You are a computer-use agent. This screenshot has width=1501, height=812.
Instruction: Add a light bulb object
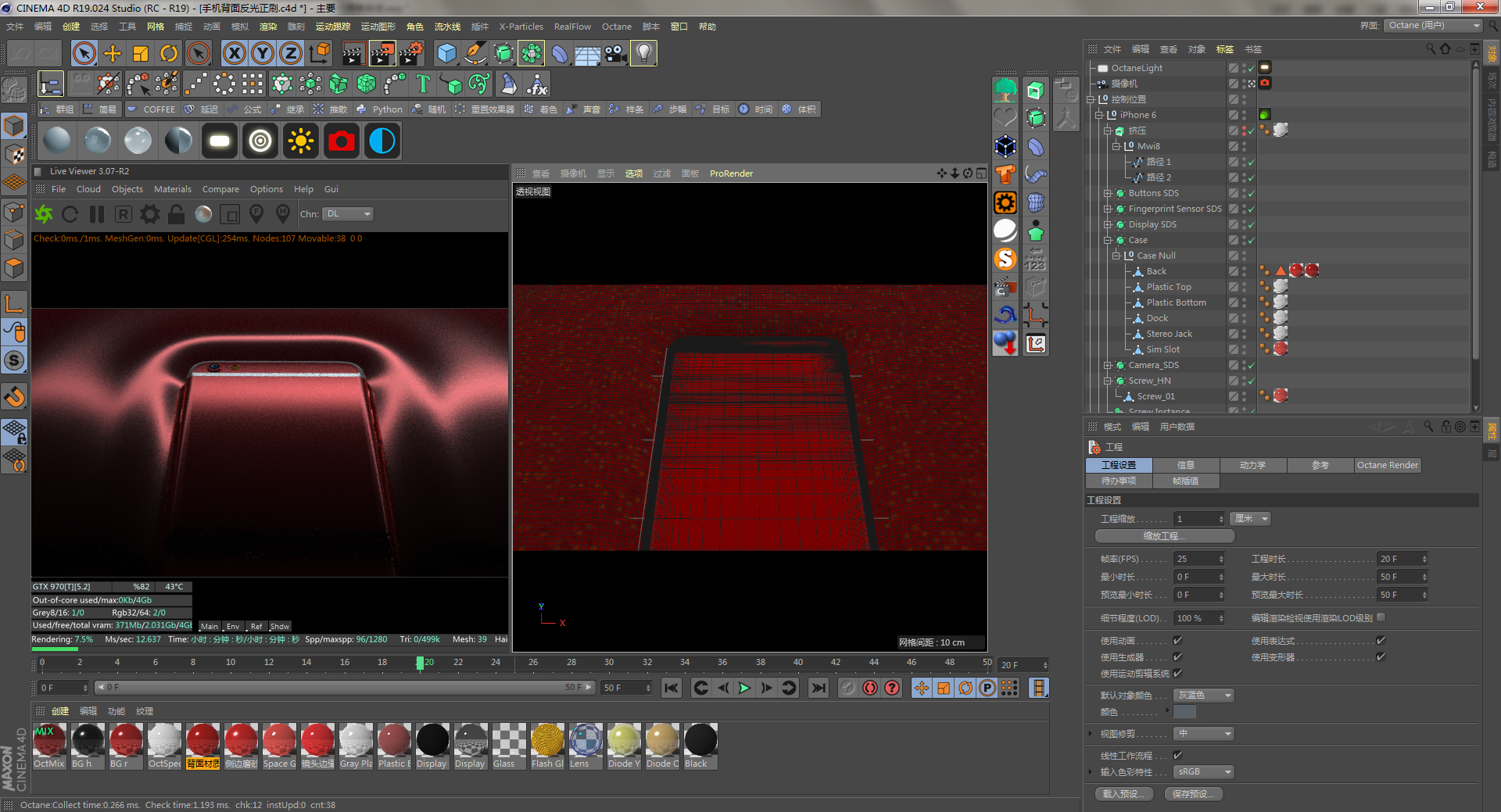coord(643,53)
